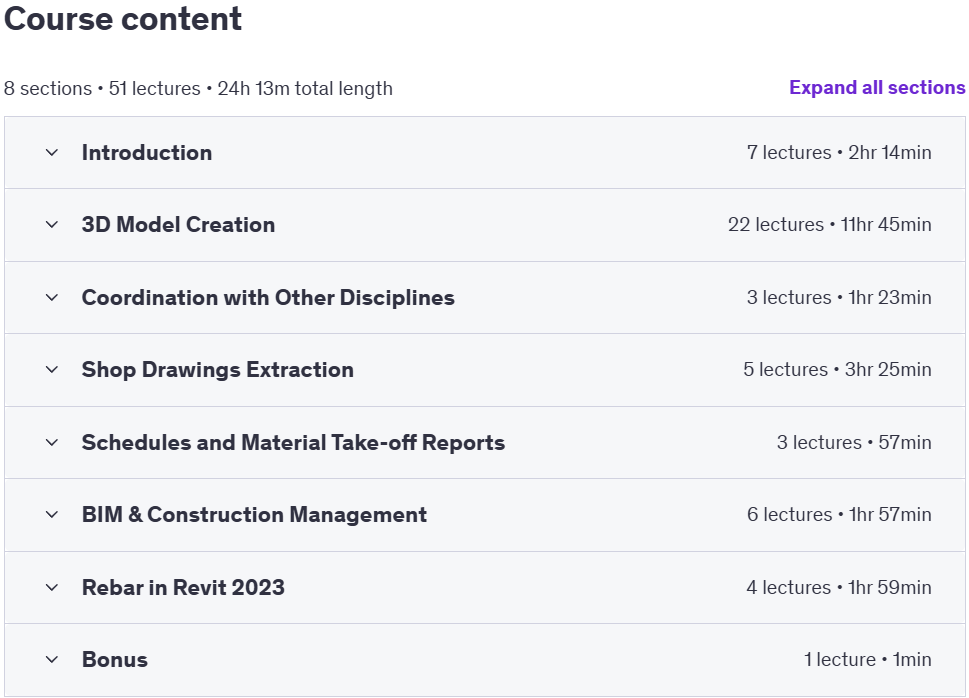
Task: Select the 3D Model Creation title
Action: [x=179, y=224]
